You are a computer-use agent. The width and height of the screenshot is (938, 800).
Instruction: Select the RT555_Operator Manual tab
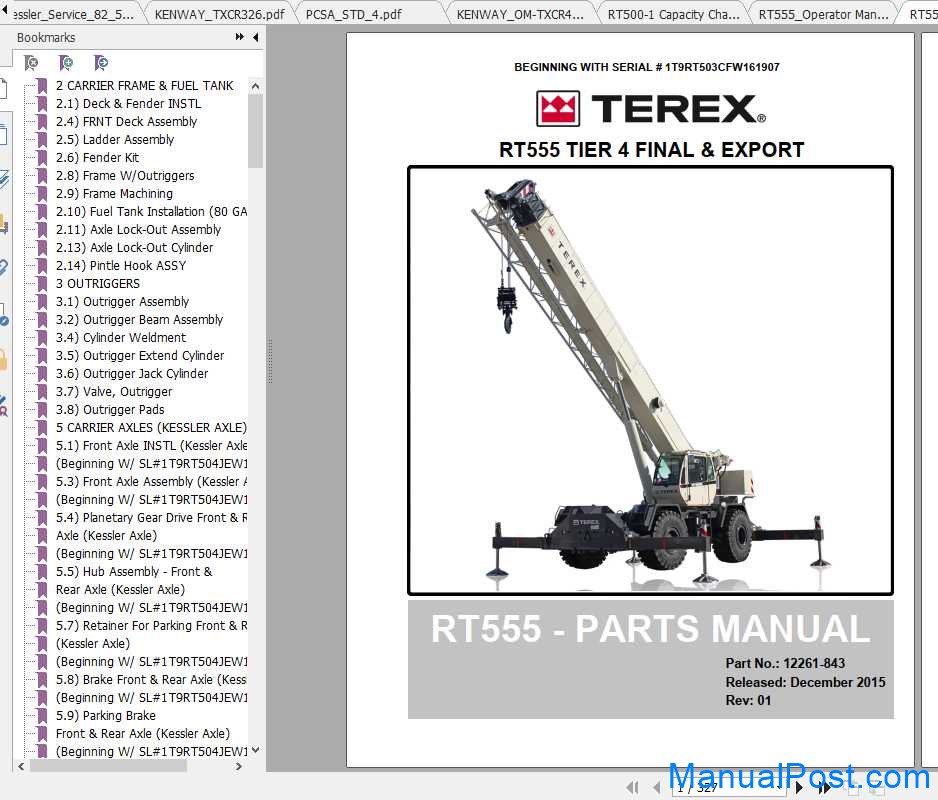point(824,14)
